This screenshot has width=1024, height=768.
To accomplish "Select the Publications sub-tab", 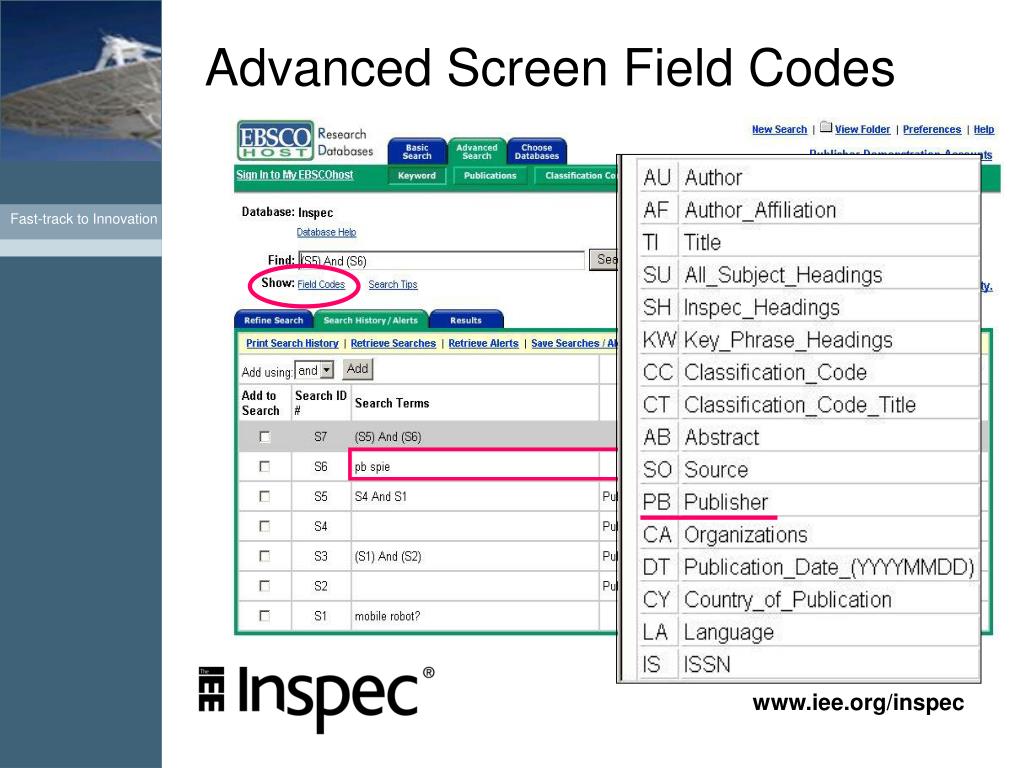I will tap(490, 176).
